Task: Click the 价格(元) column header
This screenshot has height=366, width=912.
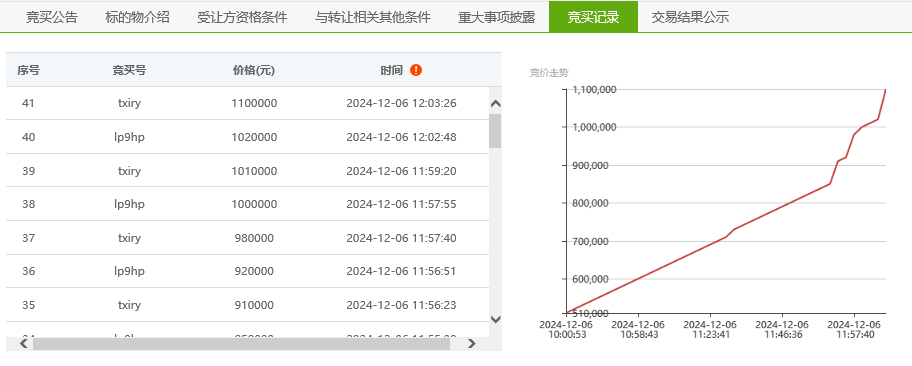Action: tap(254, 70)
